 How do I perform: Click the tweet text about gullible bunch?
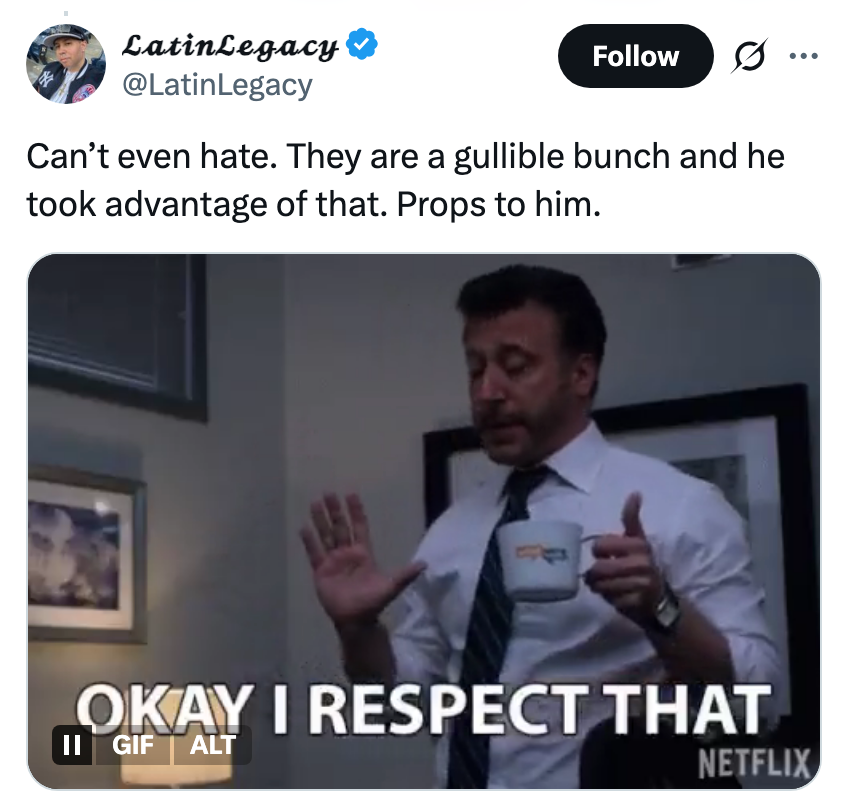pos(405,180)
